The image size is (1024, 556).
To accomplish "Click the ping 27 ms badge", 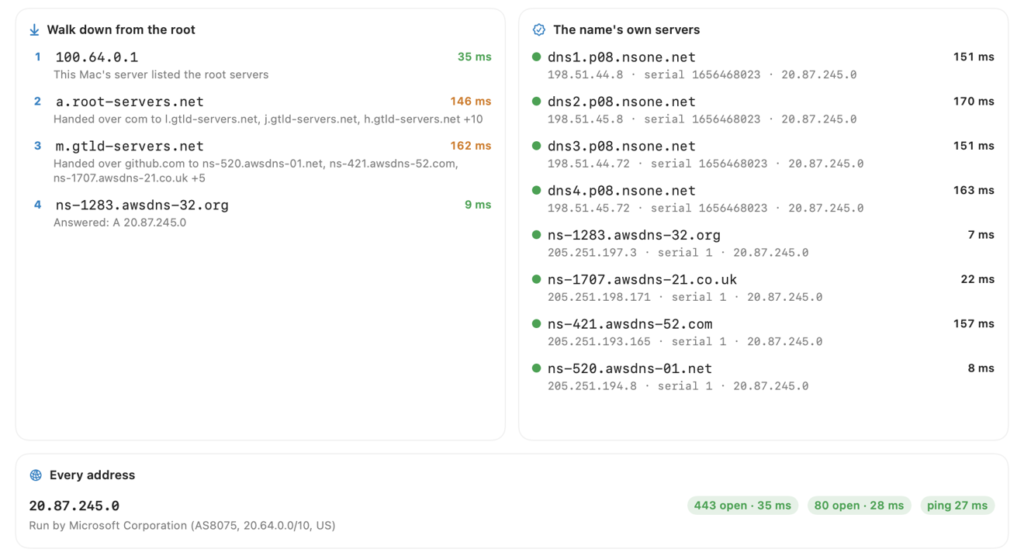I will coord(957,505).
